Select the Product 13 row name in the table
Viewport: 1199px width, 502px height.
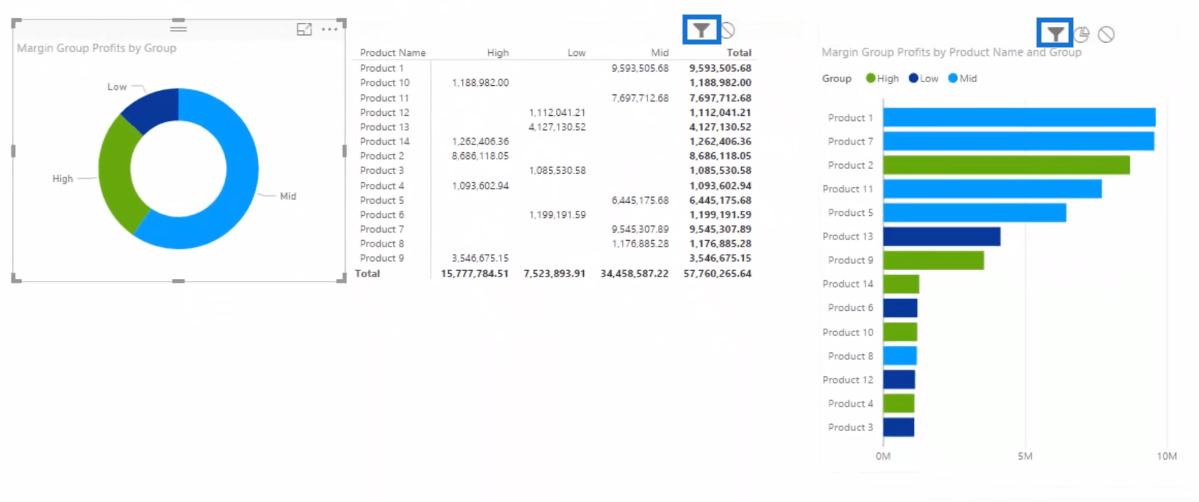(x=384, y=126)
